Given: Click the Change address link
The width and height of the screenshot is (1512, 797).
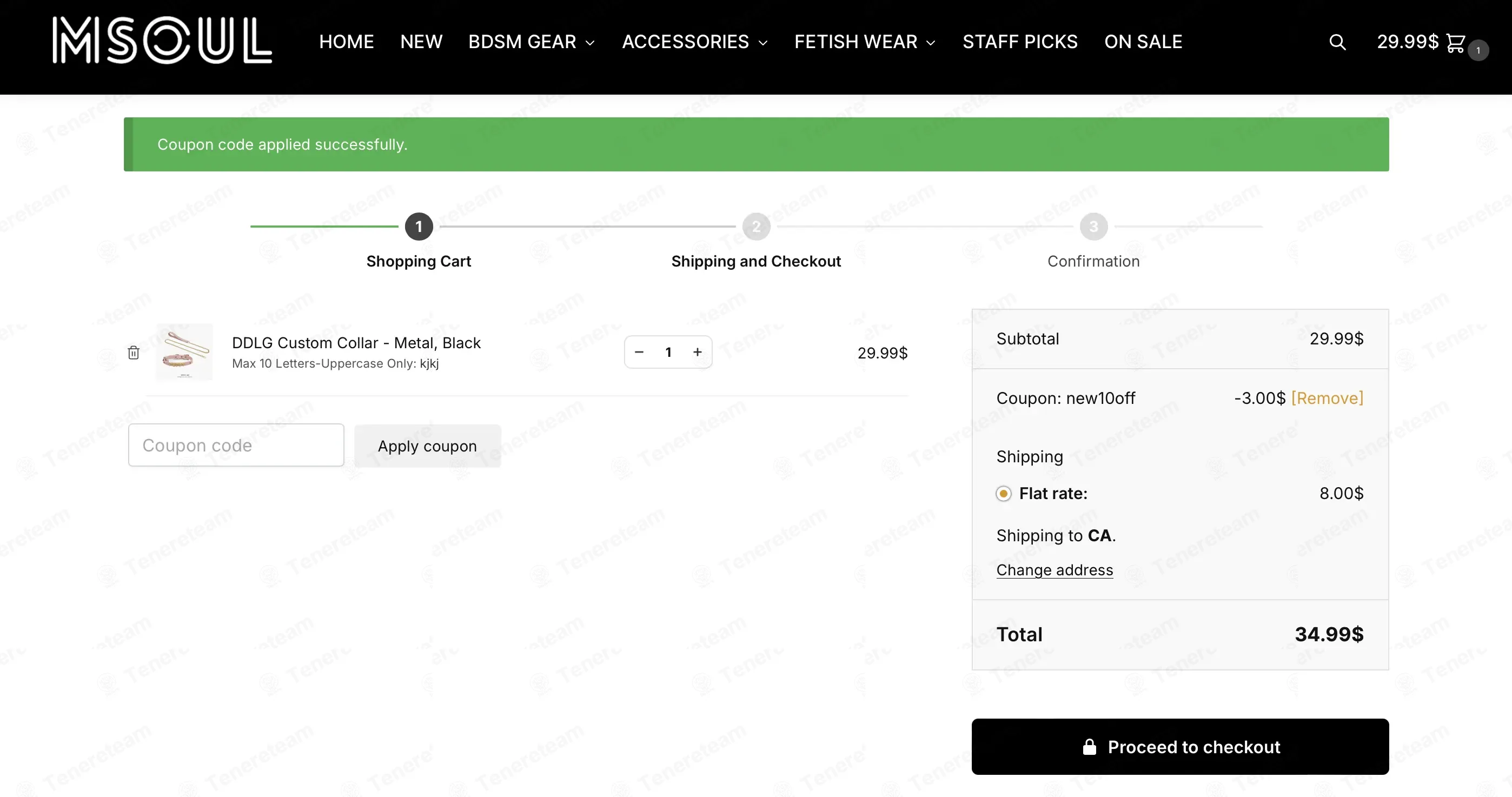Looking at the screenshot, I should (1055, 570).
